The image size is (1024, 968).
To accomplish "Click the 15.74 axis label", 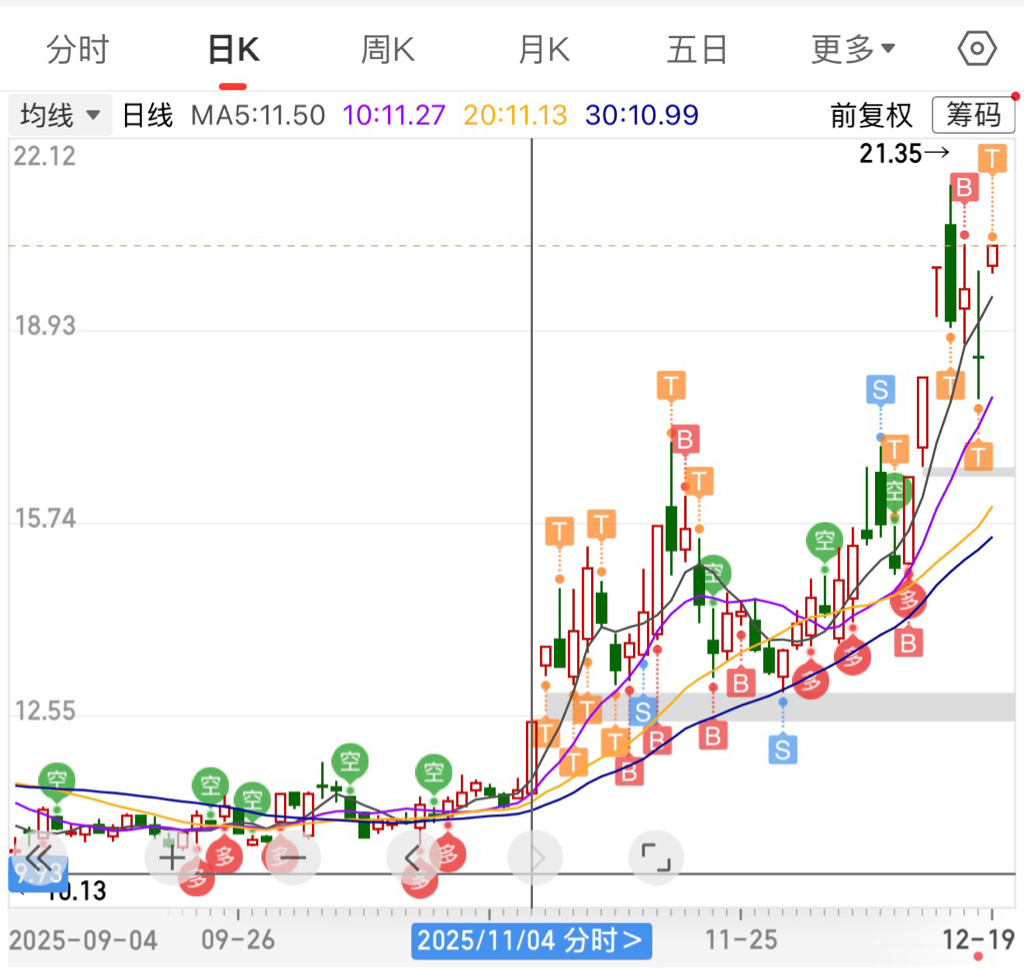I will point(44,519).
